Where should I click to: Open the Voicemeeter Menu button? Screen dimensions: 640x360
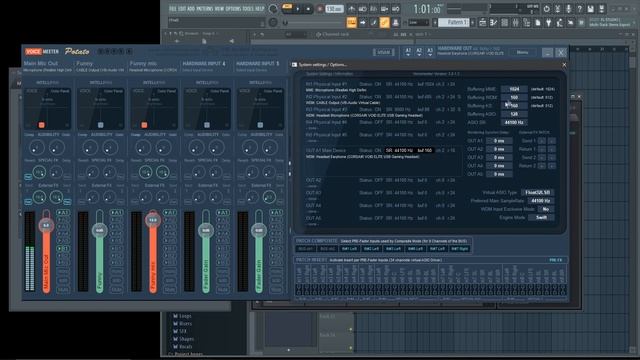coord(522,52)
